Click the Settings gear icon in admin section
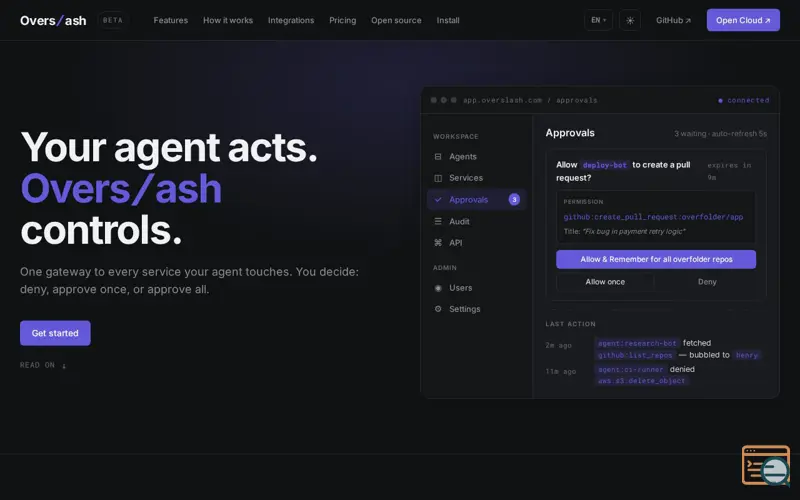Viewport: 800px width, 500px height. [x=438, y=309]
